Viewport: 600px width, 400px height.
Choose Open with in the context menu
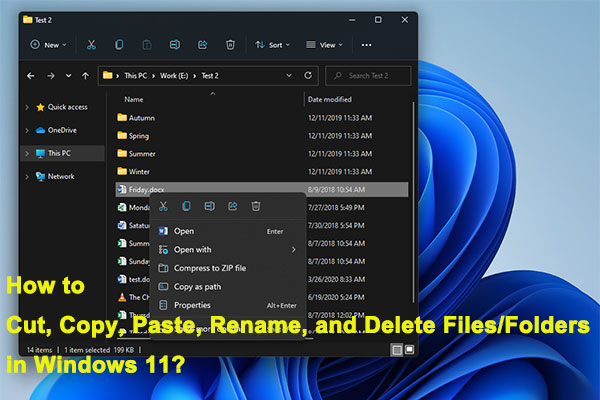[228, 250]
